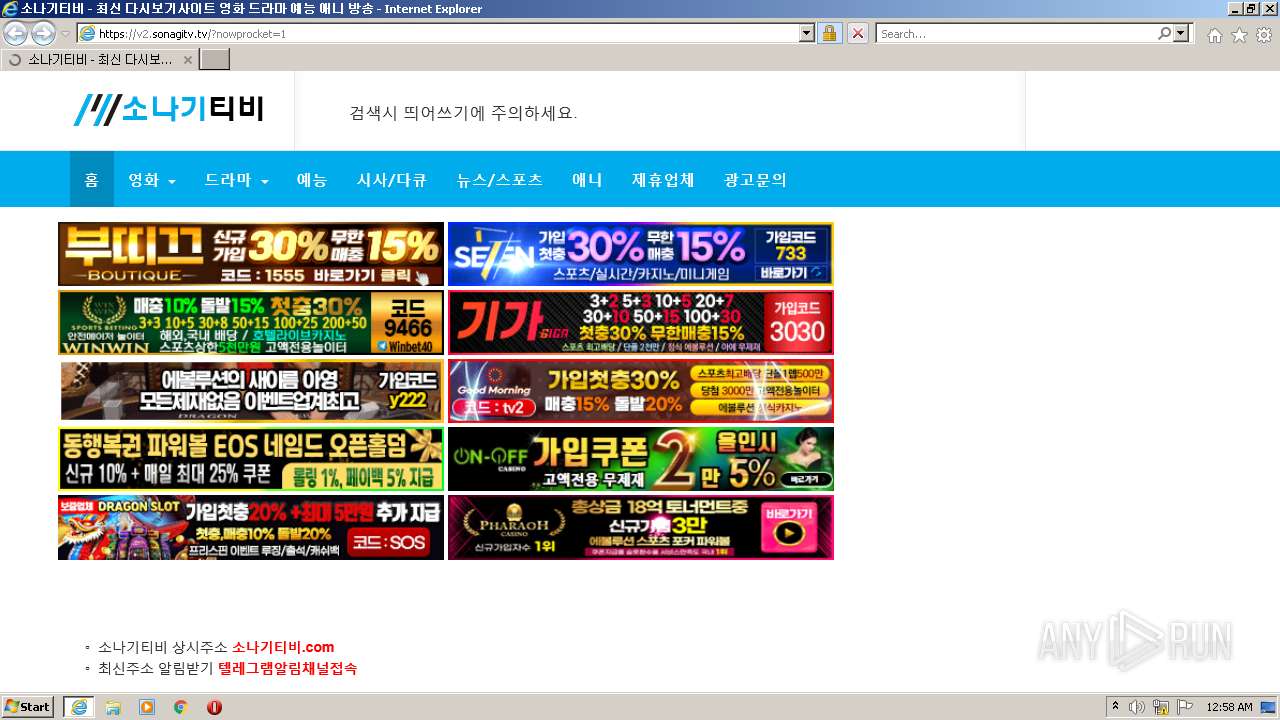Click the Search box in toolbar
Viewport: 1280px width, 720px height.
(x=1016, y=34)
